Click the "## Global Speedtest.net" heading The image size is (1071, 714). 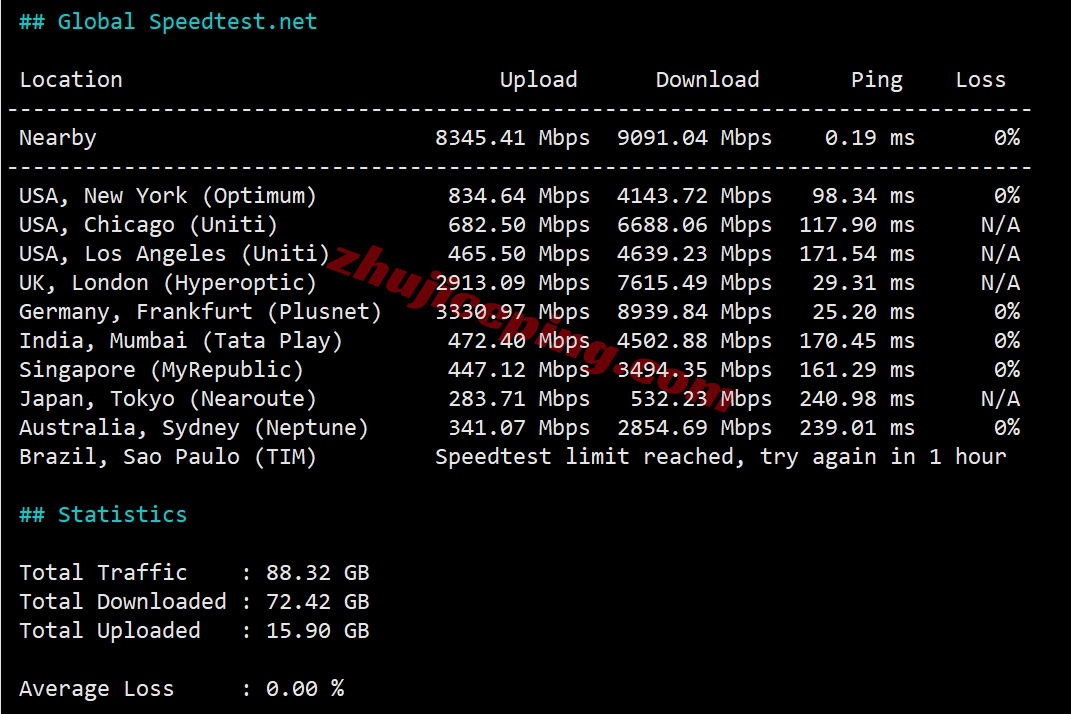[168, 22]
